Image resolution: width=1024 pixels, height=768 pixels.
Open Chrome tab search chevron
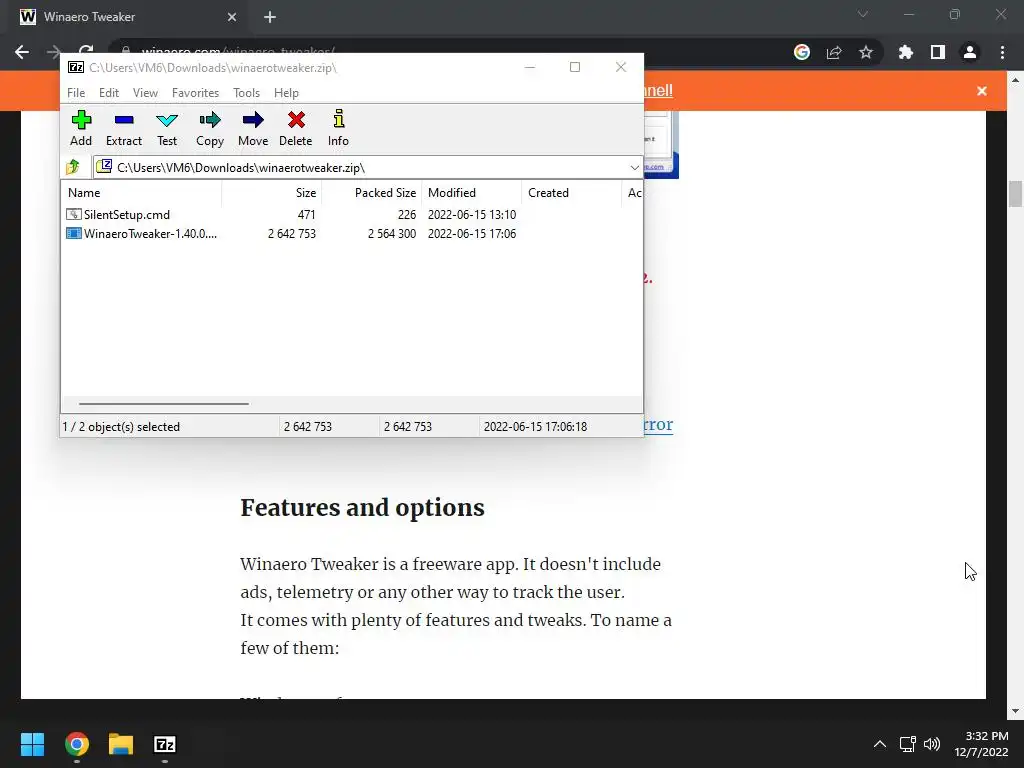[863, 14]
